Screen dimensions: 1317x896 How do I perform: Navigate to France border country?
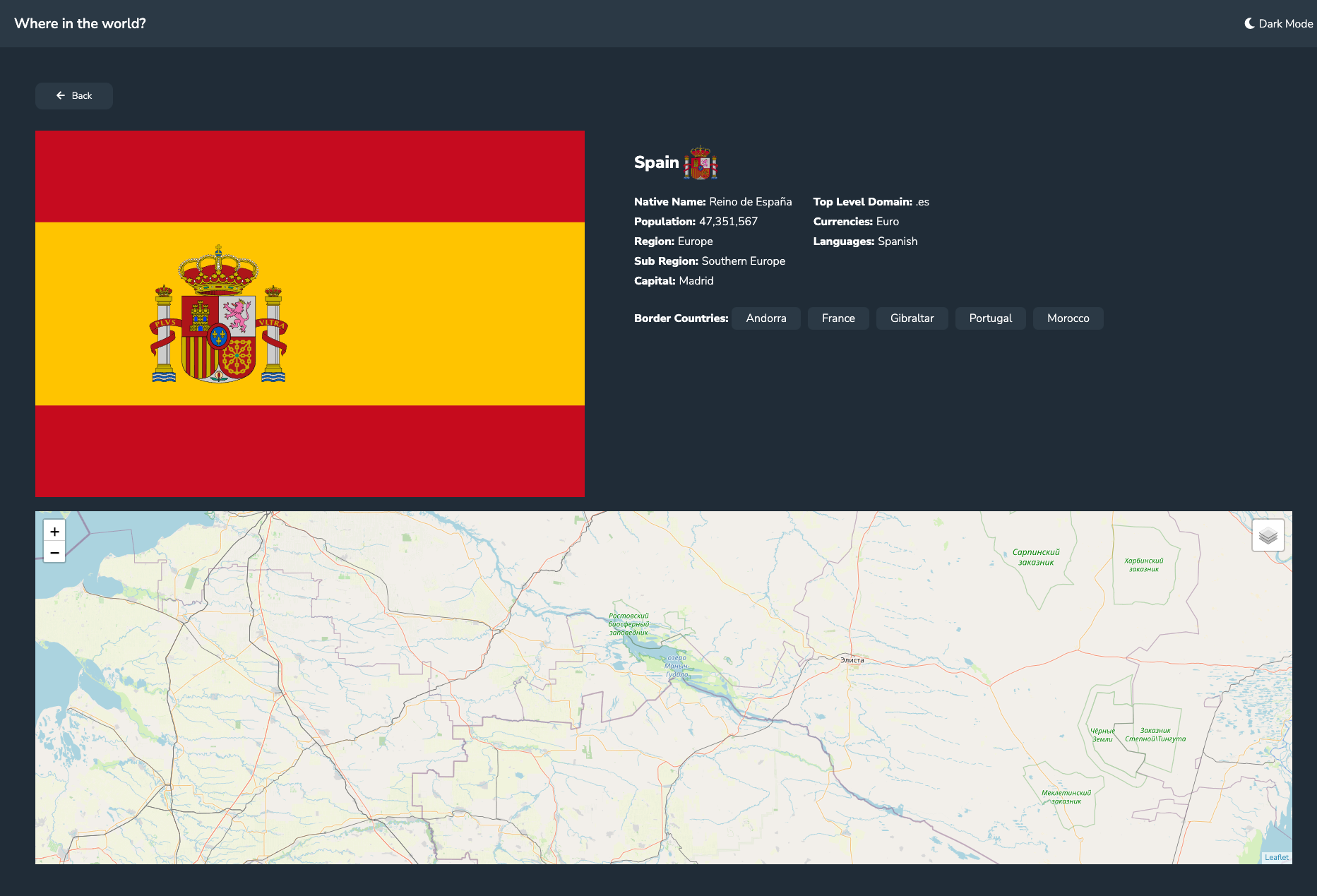click(x=838, y=318)
